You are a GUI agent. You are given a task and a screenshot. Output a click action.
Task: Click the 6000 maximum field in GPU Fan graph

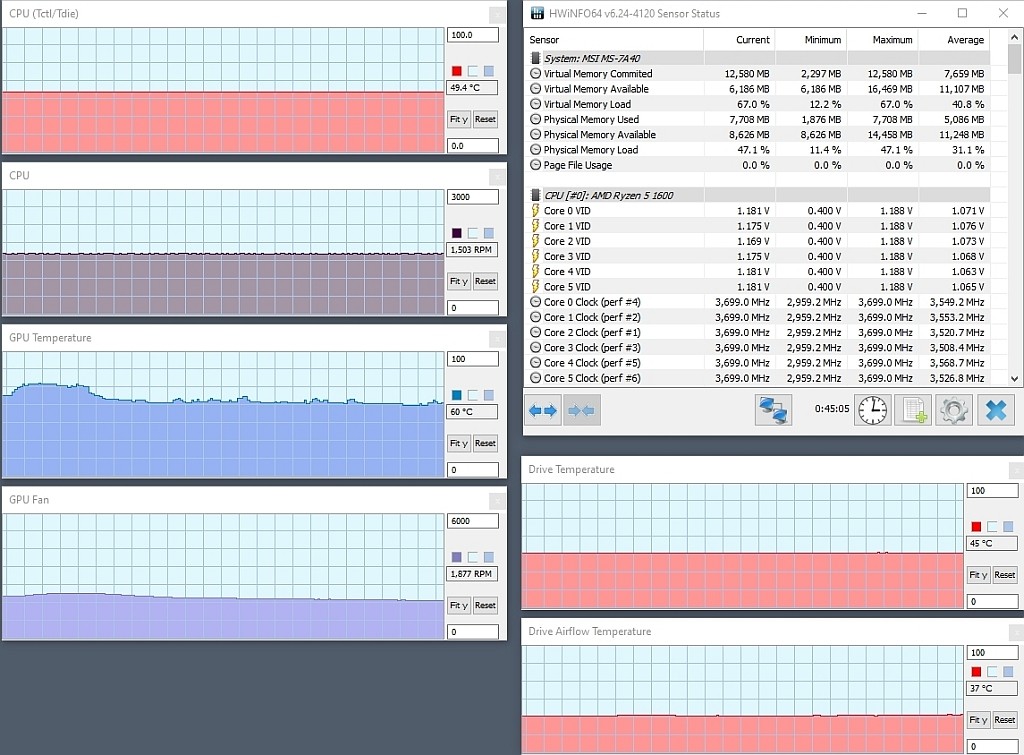[x=473, y=521]
